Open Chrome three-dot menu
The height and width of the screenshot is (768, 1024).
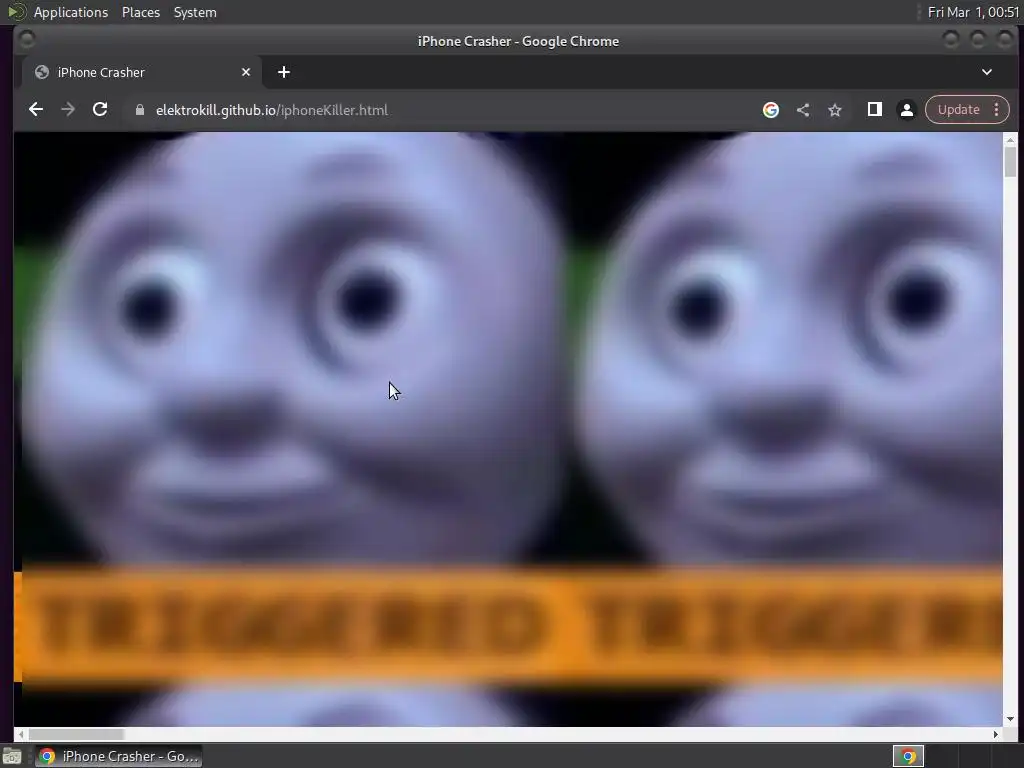pos(997,110)
